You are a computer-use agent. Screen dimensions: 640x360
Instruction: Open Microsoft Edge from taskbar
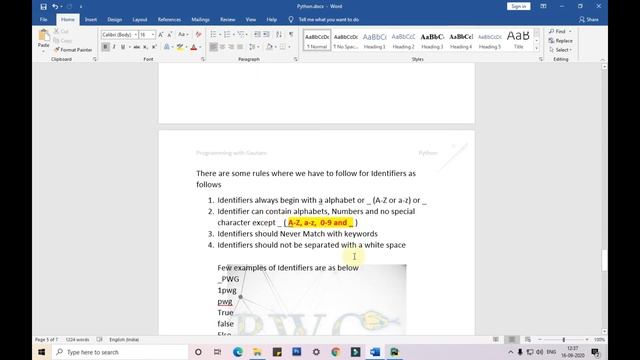(238, 352)
